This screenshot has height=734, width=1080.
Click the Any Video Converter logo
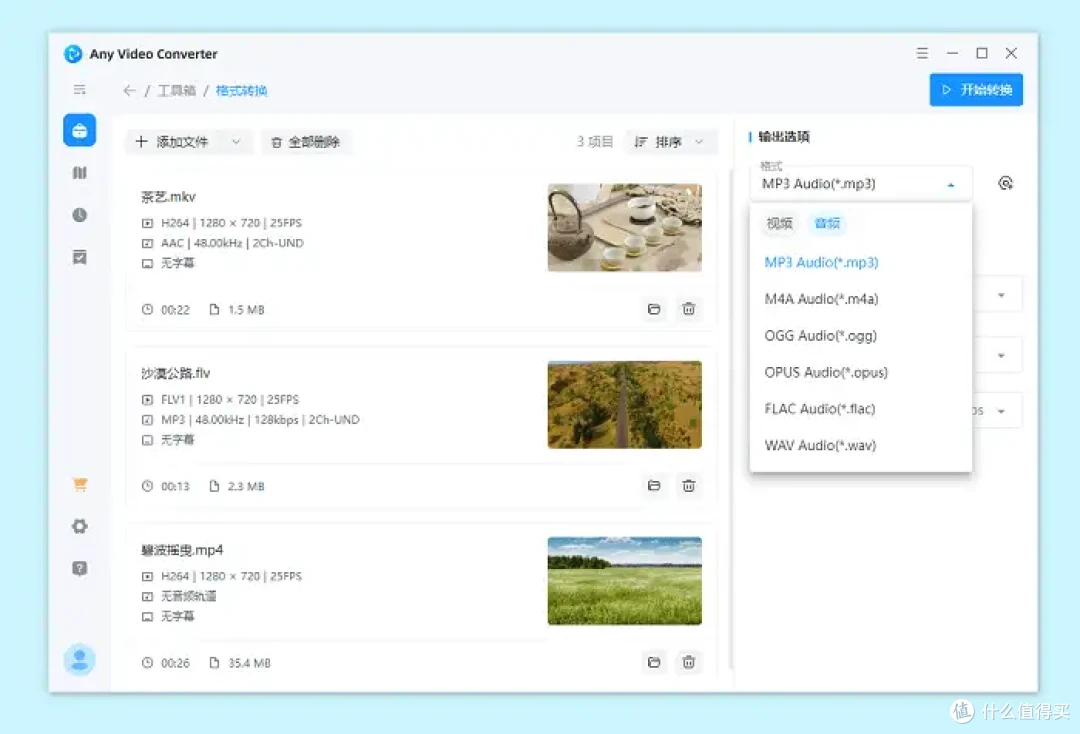click(x=73, y=54)
